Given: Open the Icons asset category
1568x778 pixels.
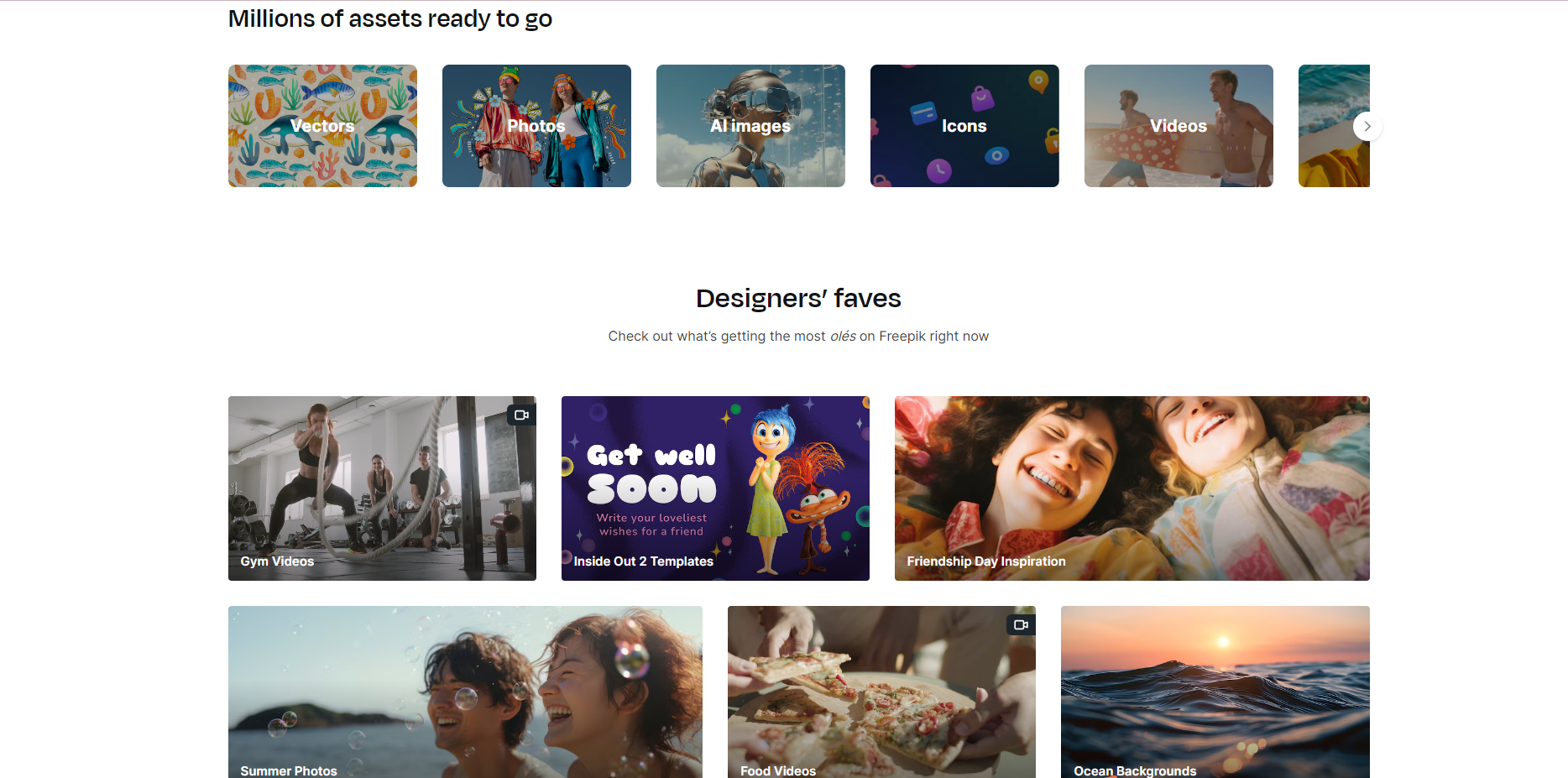Looking at the screenshot, I should click(964, 126).
